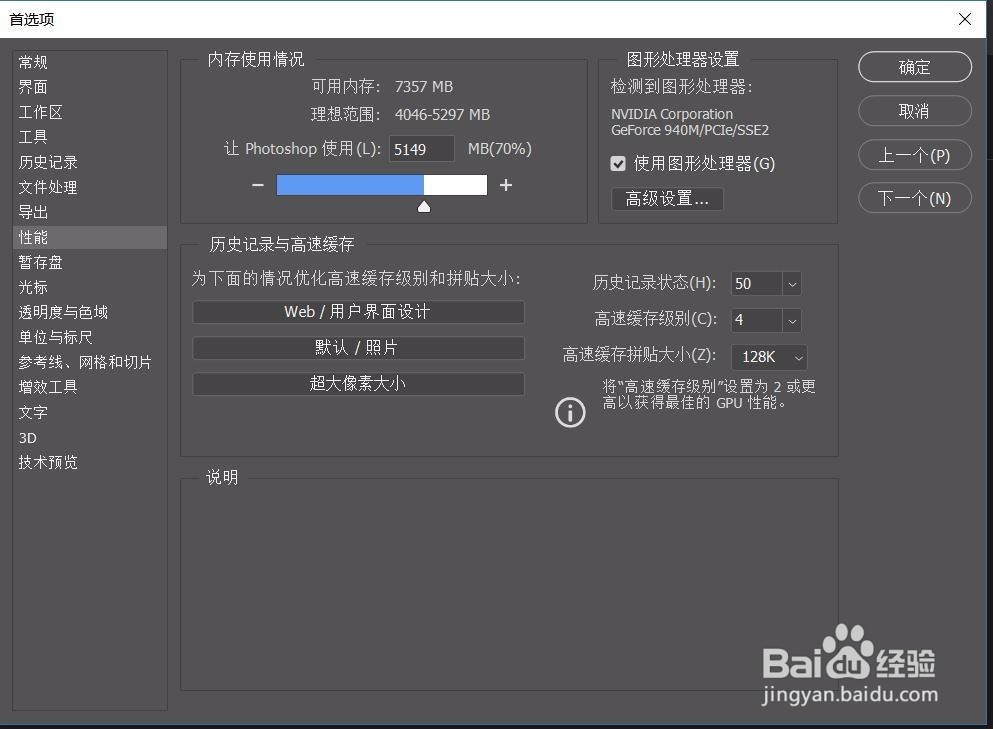
Task: Confirm settings with the 确定 button
Action: tap(914, 67)
